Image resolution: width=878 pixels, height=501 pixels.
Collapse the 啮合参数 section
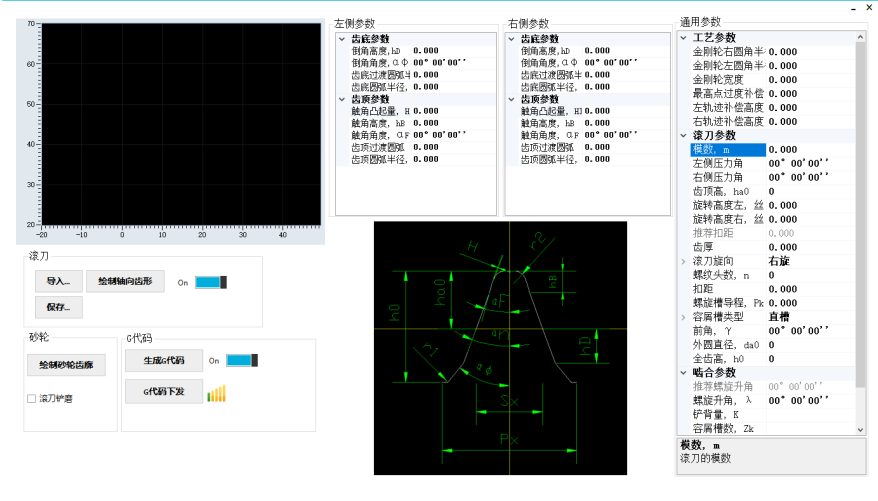point(684,372)
